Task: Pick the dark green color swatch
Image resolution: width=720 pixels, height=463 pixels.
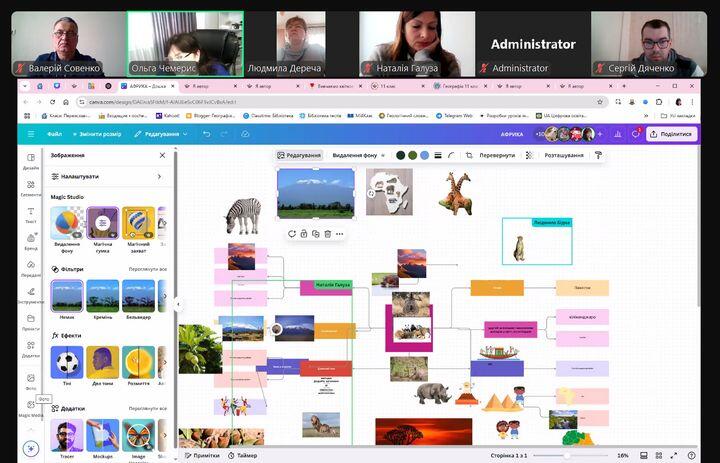Action: click(x=401, y=155)
